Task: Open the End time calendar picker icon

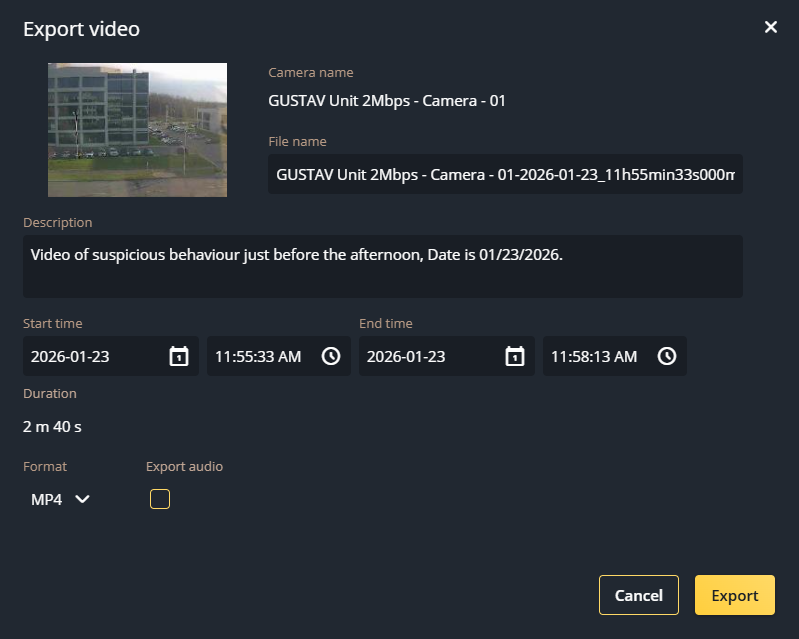Action: tap(515, 357)
